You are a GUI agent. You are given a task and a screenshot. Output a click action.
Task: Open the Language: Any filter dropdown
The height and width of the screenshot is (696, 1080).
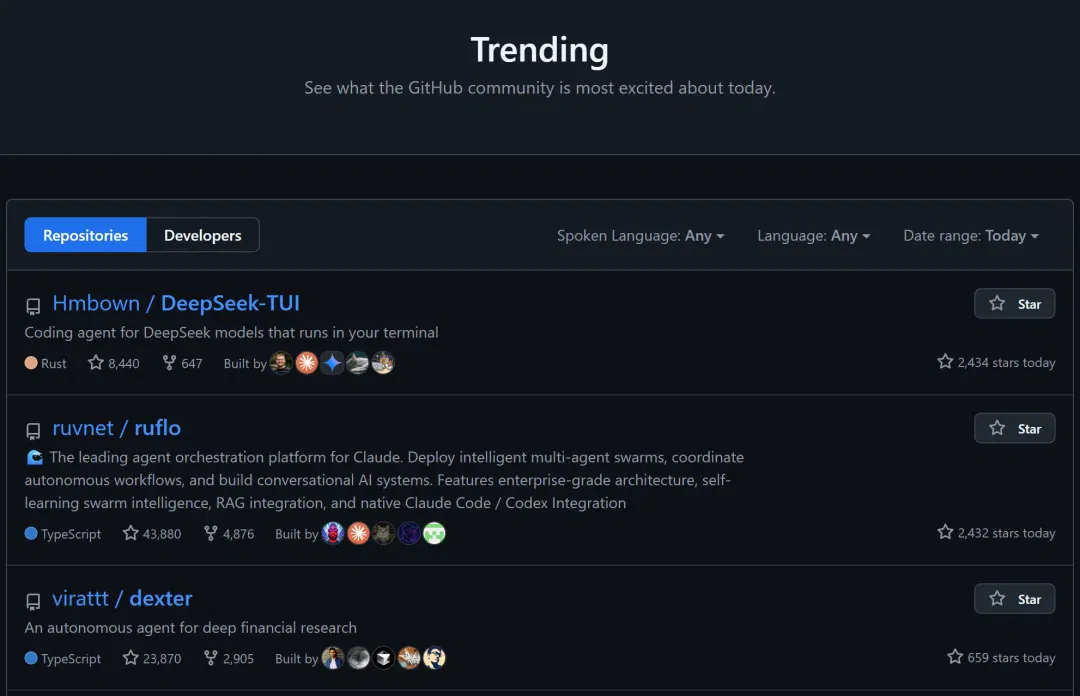pos(813,236)
